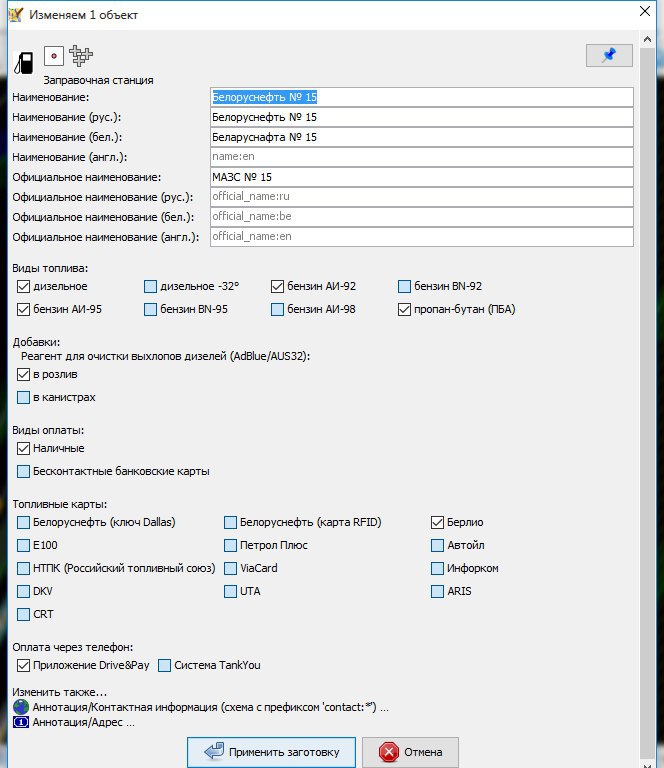Enable ViaCard fuel card checkbox
The image size is (664, 768).
[x=230, y=568]
